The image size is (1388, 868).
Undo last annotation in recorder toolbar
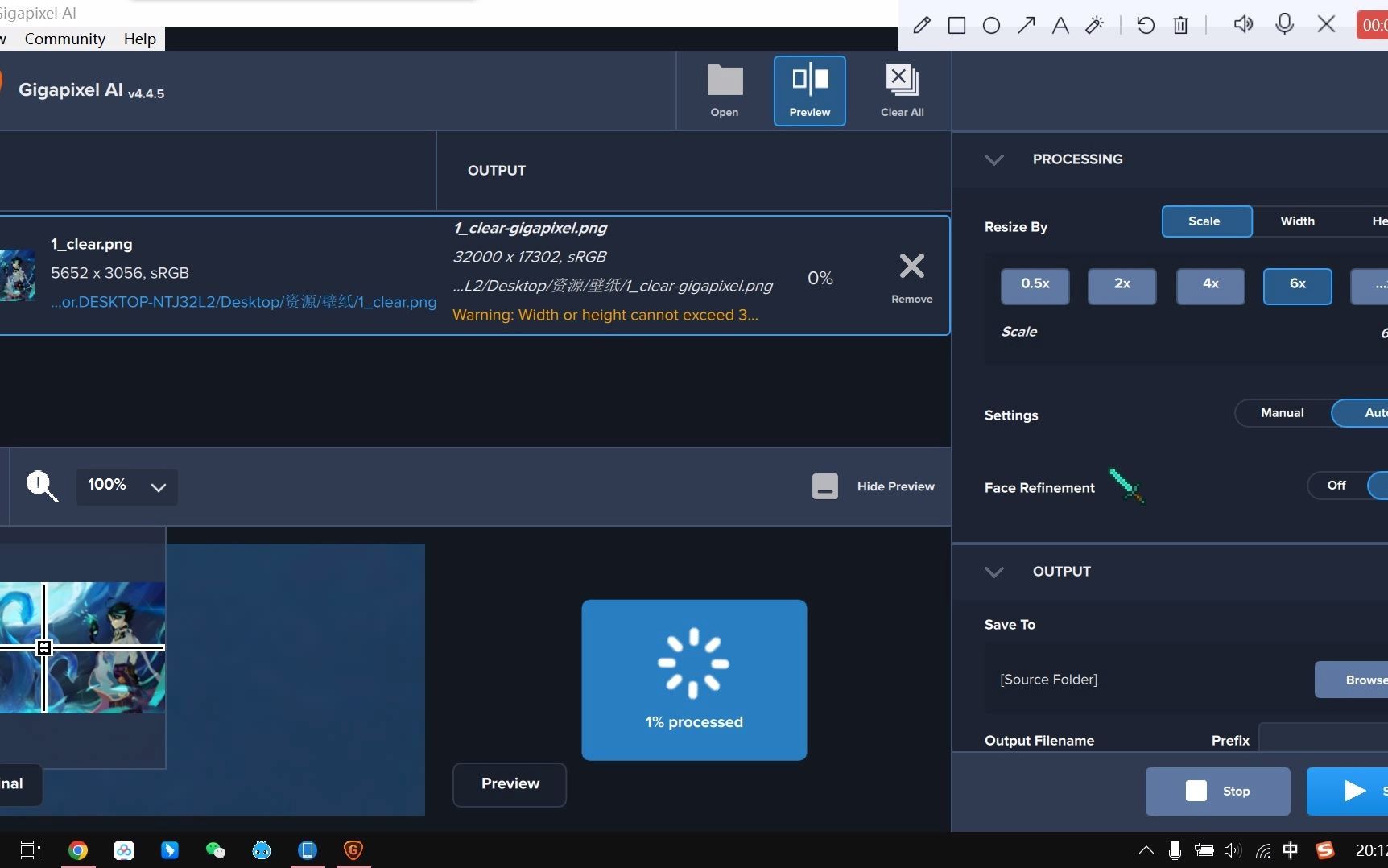pos(1146,25)
